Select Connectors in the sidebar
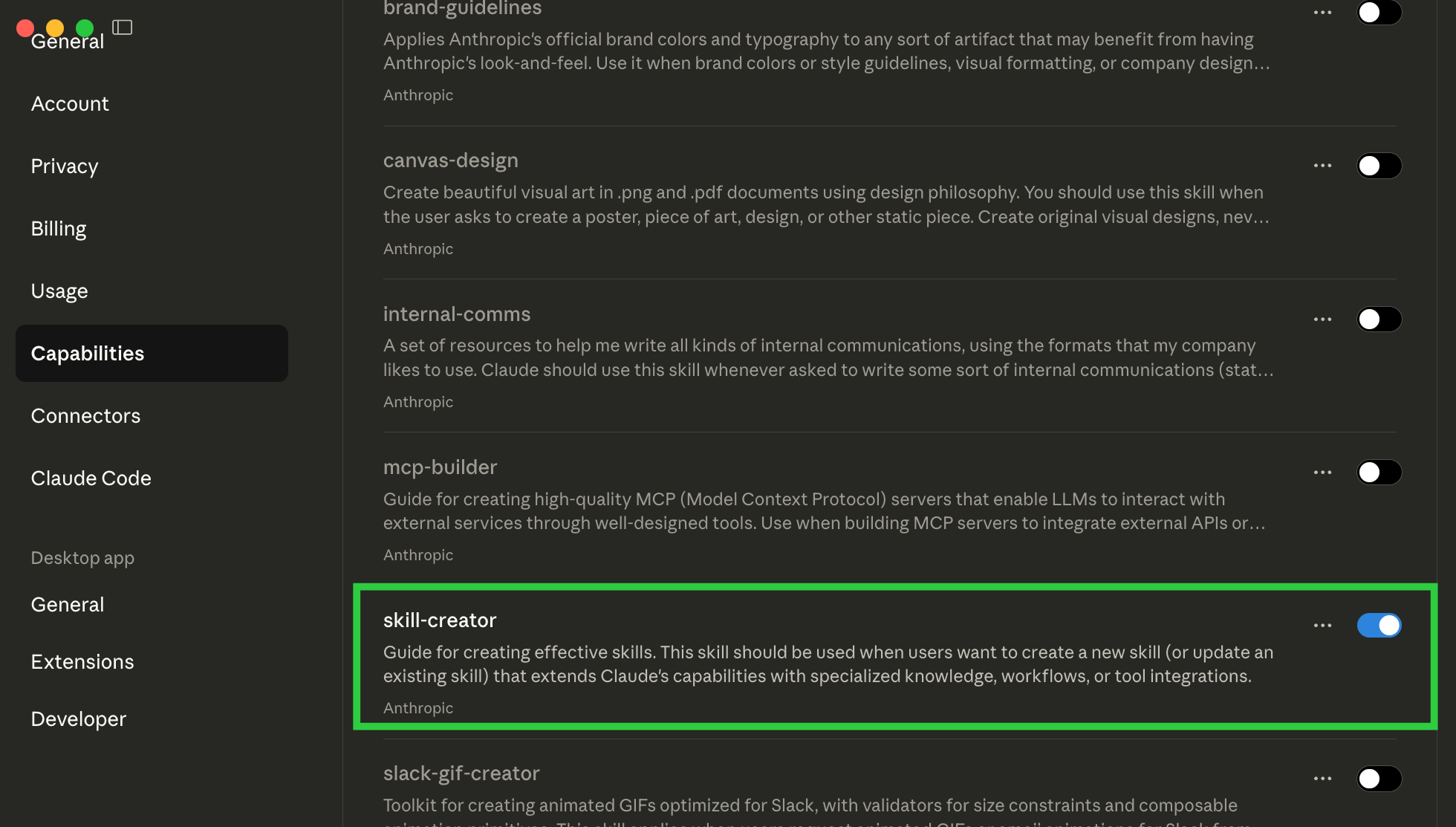Screen dimensions: 1456x827 tap(85, 416)
